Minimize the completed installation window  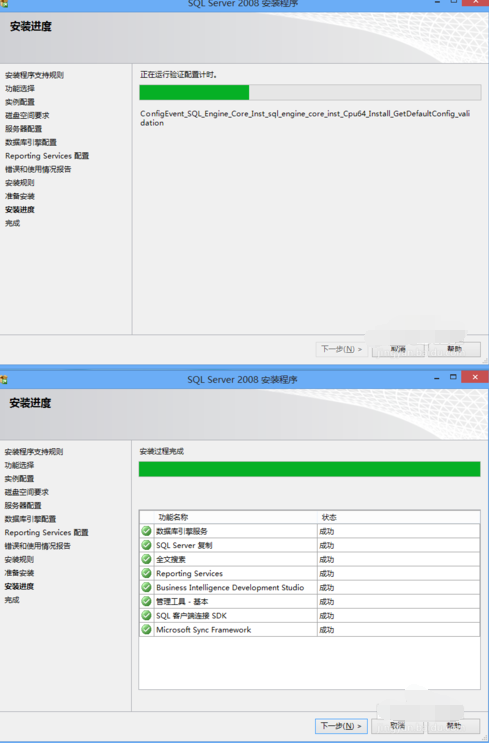coord(436,378)
